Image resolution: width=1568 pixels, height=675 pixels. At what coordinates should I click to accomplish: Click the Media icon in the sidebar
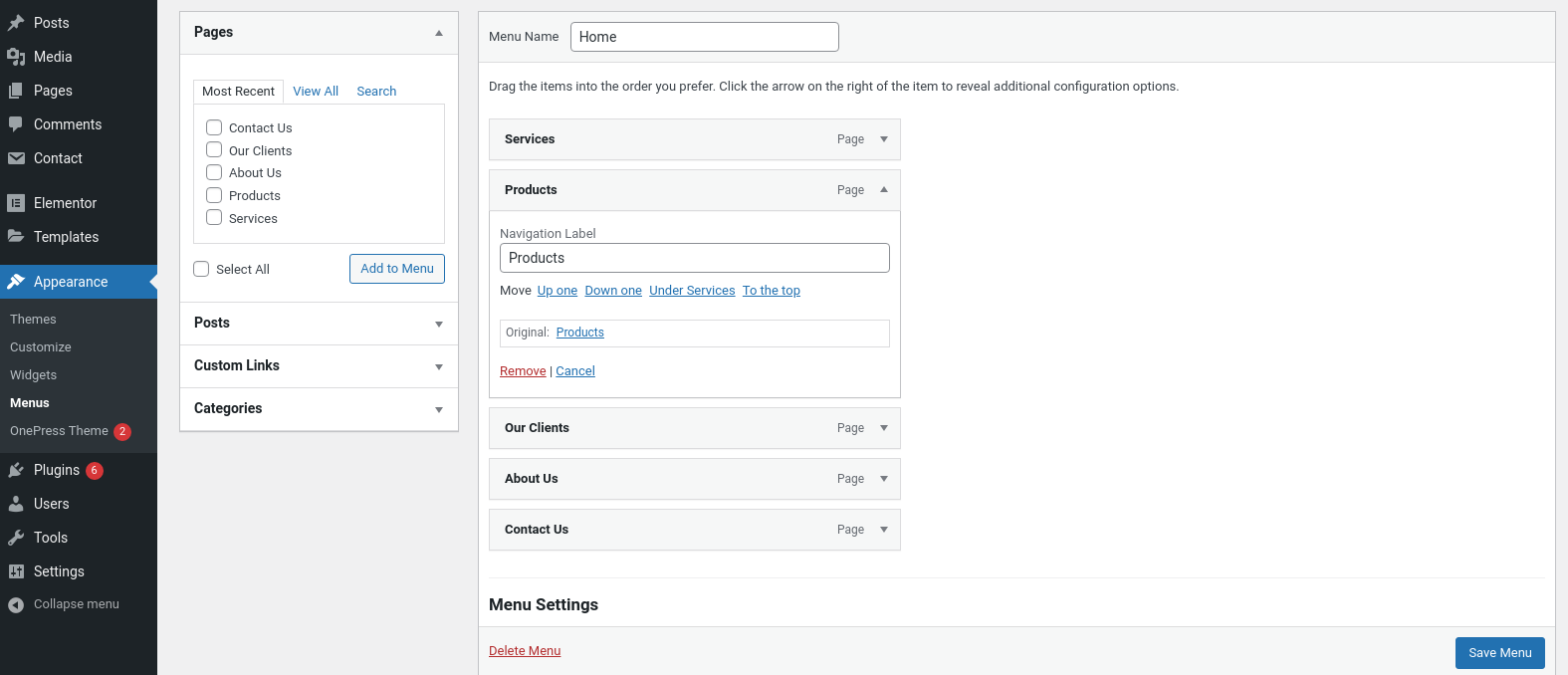pos(16,57)
